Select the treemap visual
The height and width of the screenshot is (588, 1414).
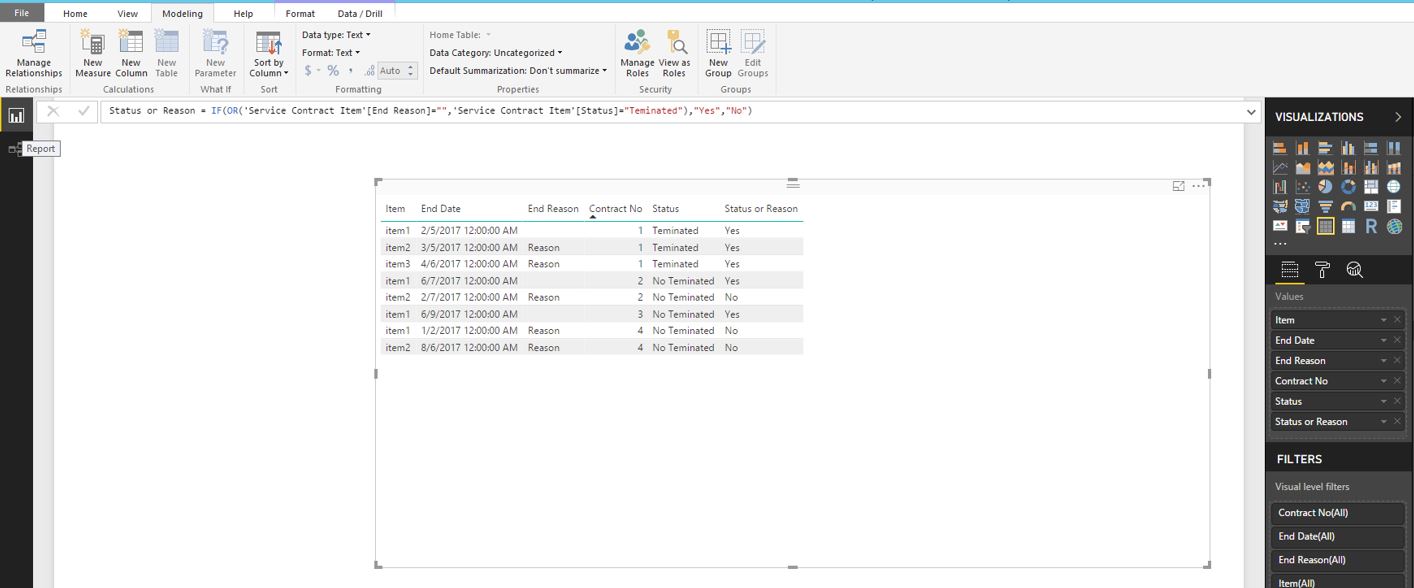1371,187
